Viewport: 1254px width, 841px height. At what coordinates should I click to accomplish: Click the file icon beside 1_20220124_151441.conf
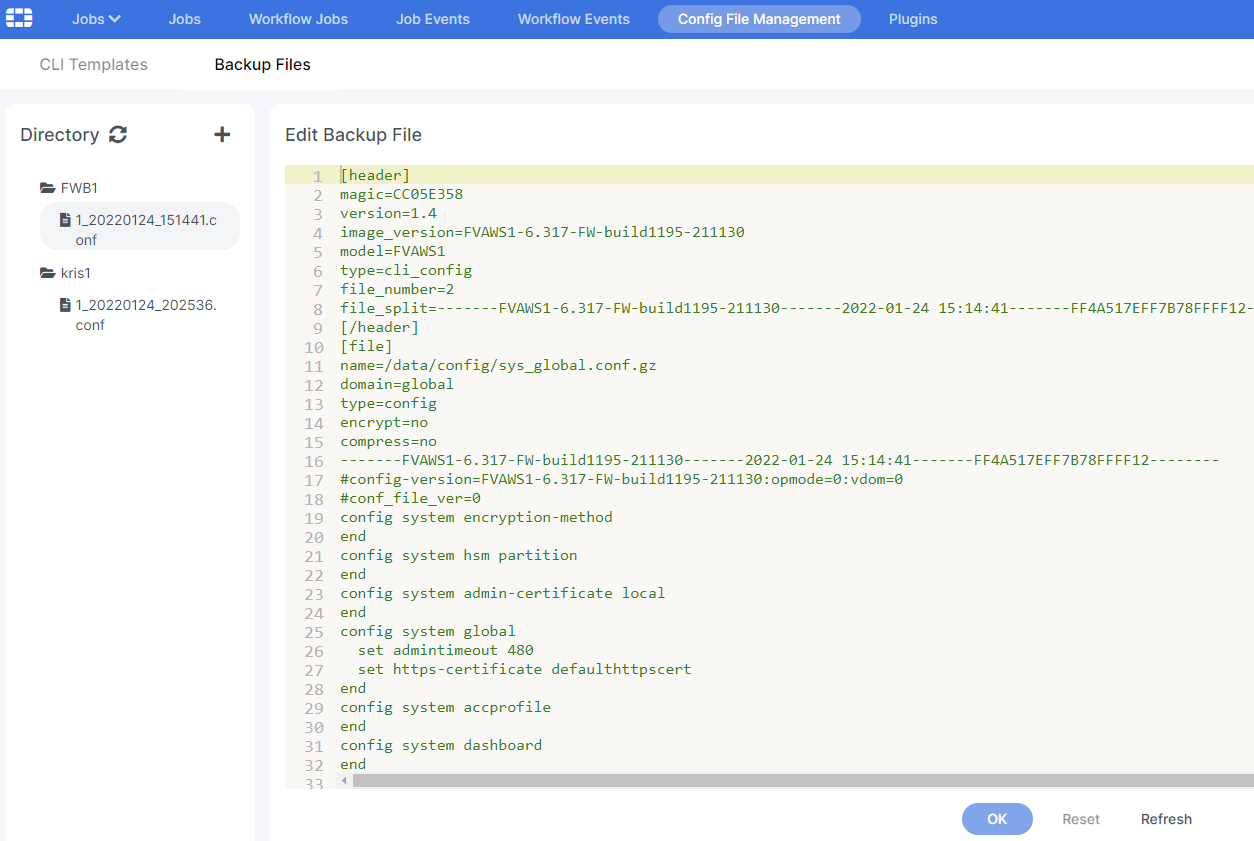[x=64, y=220]
